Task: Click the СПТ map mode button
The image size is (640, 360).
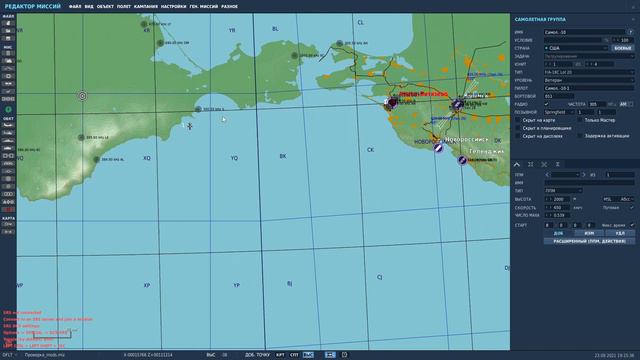Action: 294,355
